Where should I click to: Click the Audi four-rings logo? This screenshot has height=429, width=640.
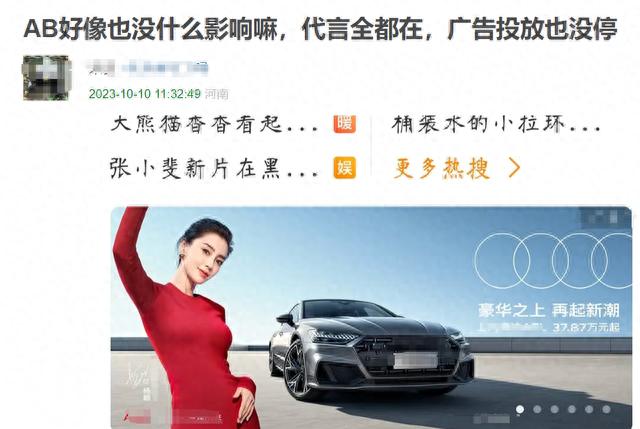click(553, 261)
